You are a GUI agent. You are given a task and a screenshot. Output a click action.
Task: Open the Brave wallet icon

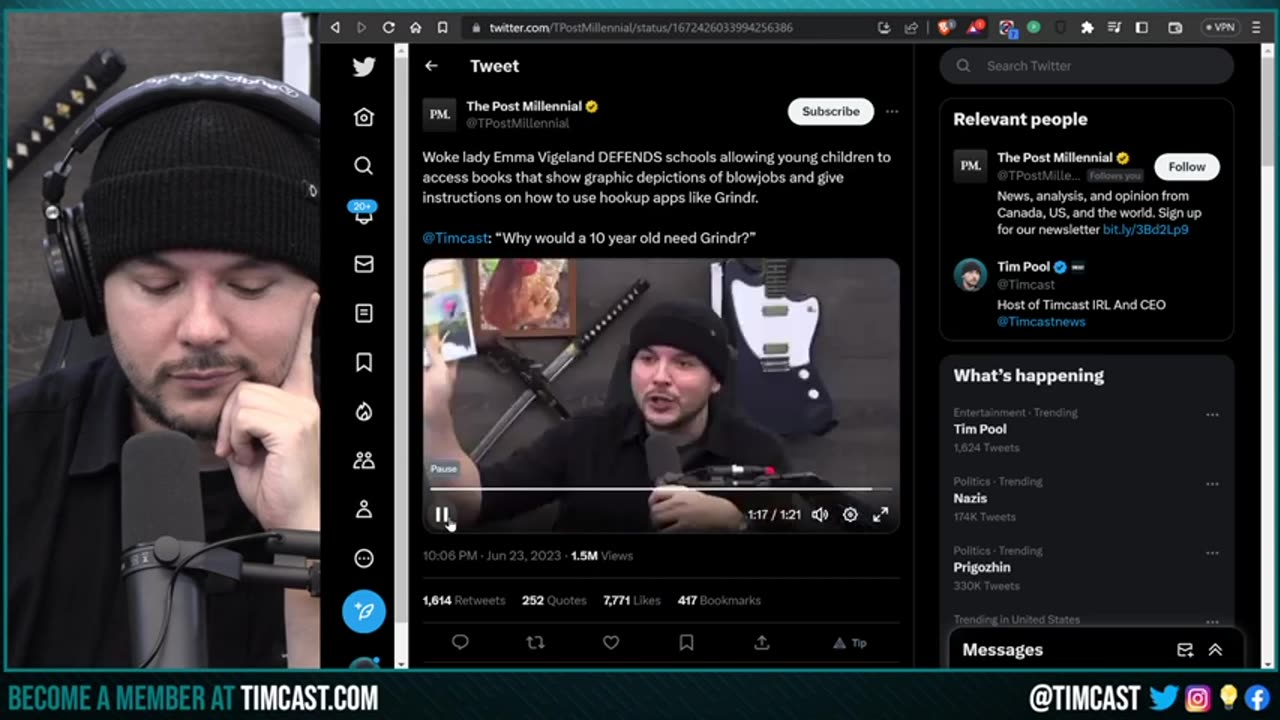pos(1176,27)
